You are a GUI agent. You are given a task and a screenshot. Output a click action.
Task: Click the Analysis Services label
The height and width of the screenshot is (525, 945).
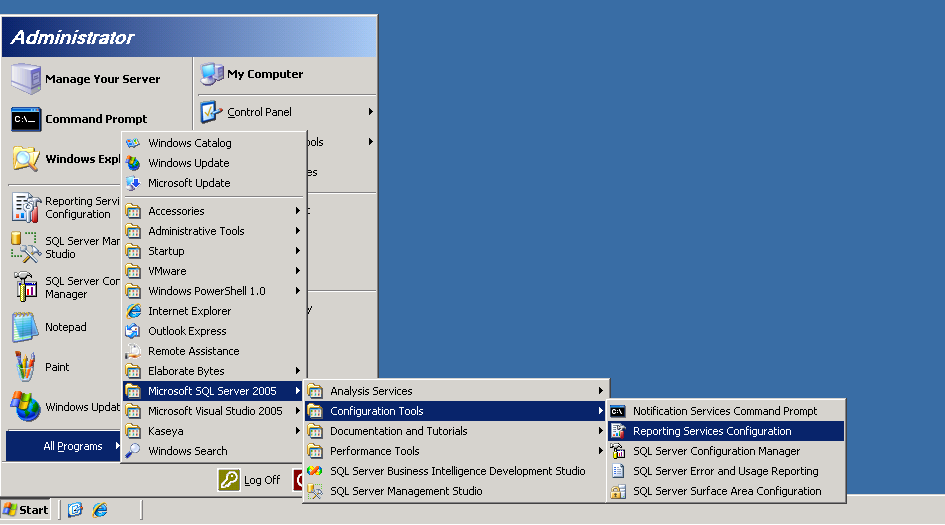tap(371, 391)
